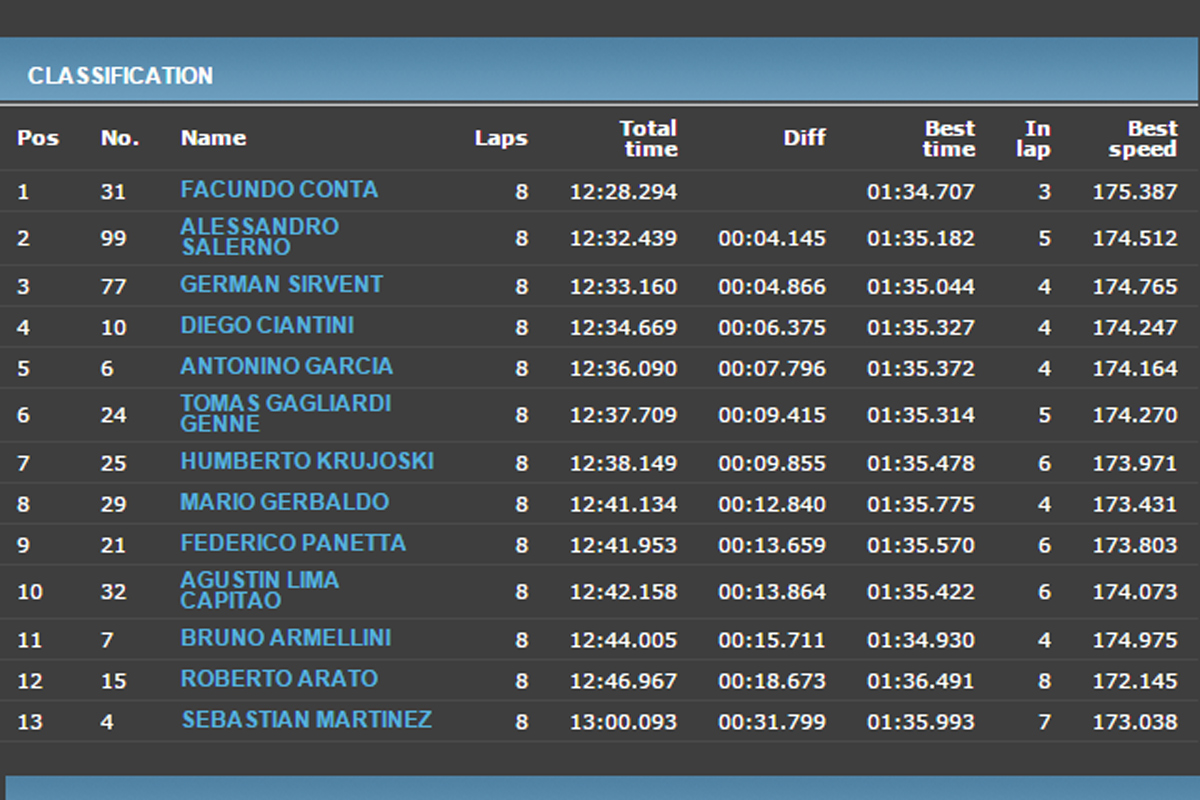The image size is (1200, 800).
Task: Select GERMAN SIRVENT name link
Action: point(281,284)
